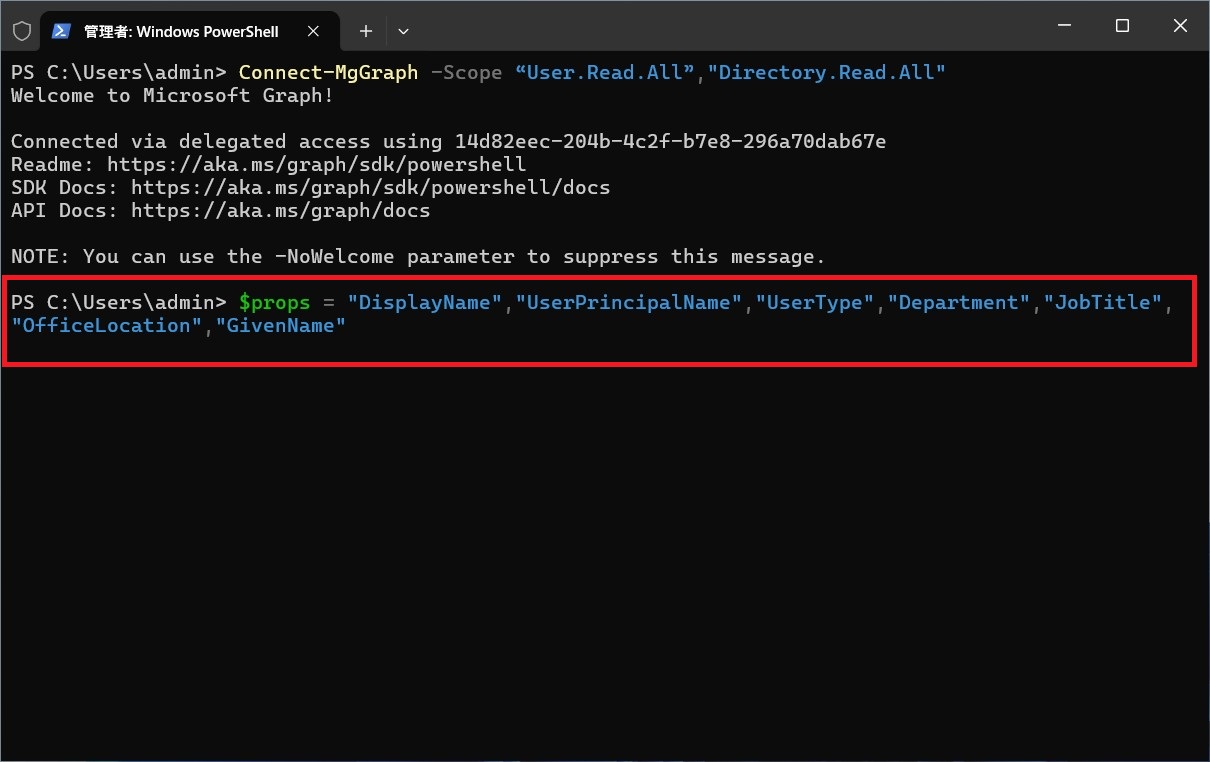Click the -Scope parameter text
Image resolution: width=1210 pixels, height=762 pixels.
(466, 72)
